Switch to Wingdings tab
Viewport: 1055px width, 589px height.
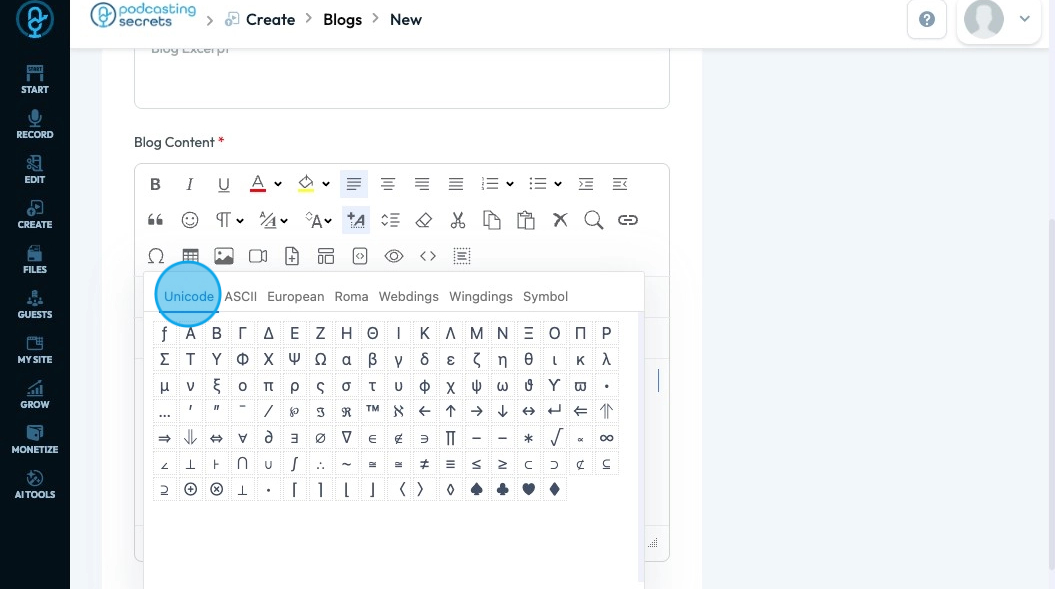481,296
